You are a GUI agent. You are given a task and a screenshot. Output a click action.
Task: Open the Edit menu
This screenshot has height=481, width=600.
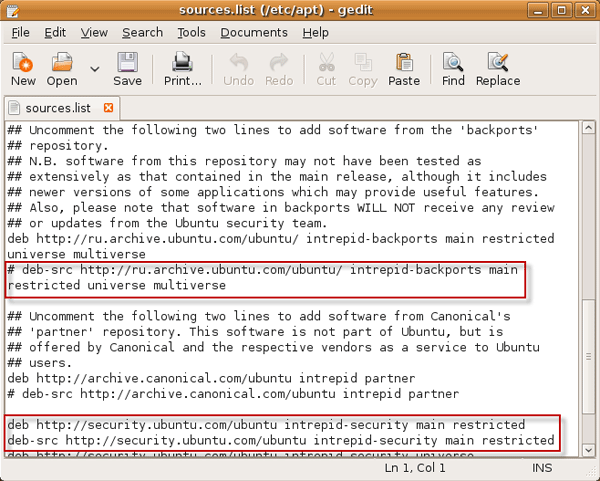55,32
